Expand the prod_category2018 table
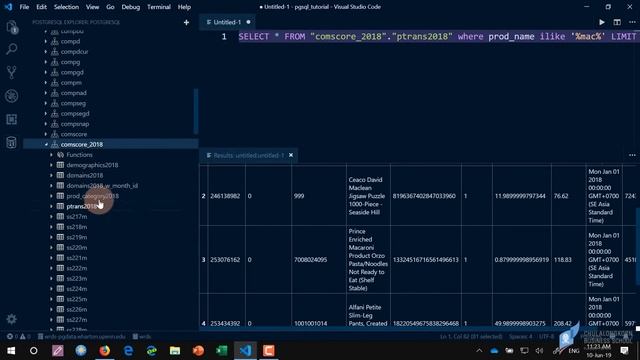The image size is (640, 360). [51, 196]
